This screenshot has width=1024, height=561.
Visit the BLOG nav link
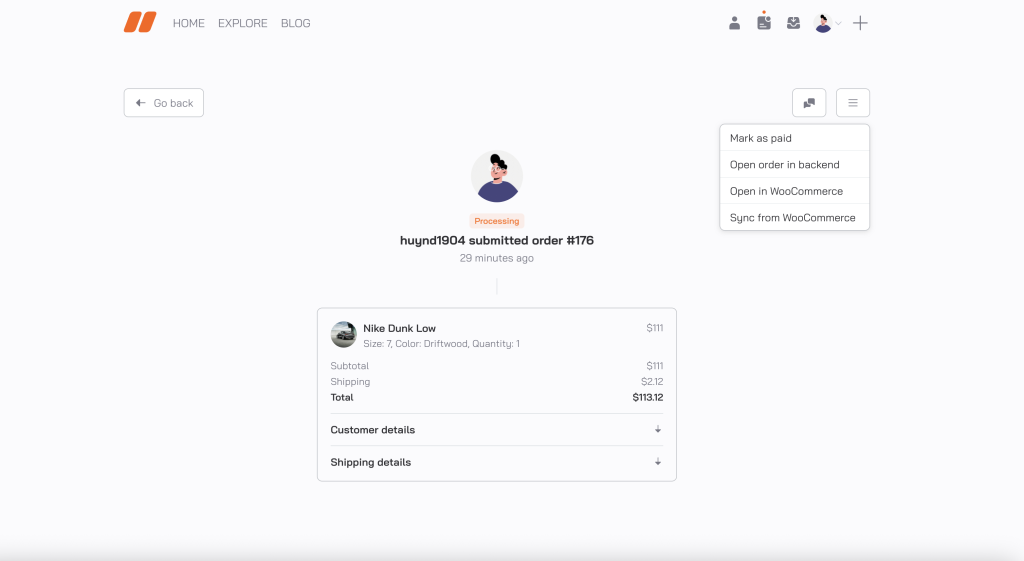click(296, 23)
